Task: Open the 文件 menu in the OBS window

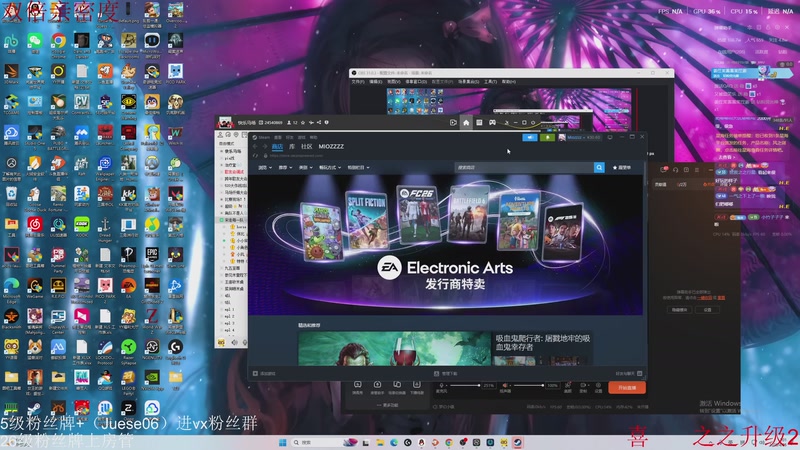Action: coord(358,82)
